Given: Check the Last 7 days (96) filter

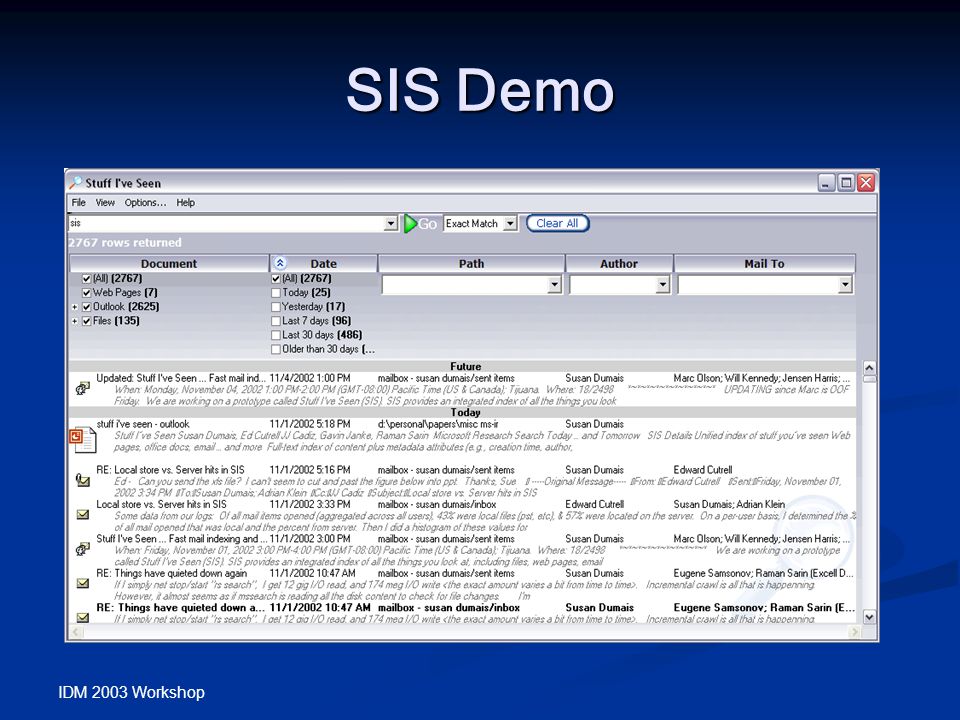Looking at the screenshot, I should click(x=276, y=321).
